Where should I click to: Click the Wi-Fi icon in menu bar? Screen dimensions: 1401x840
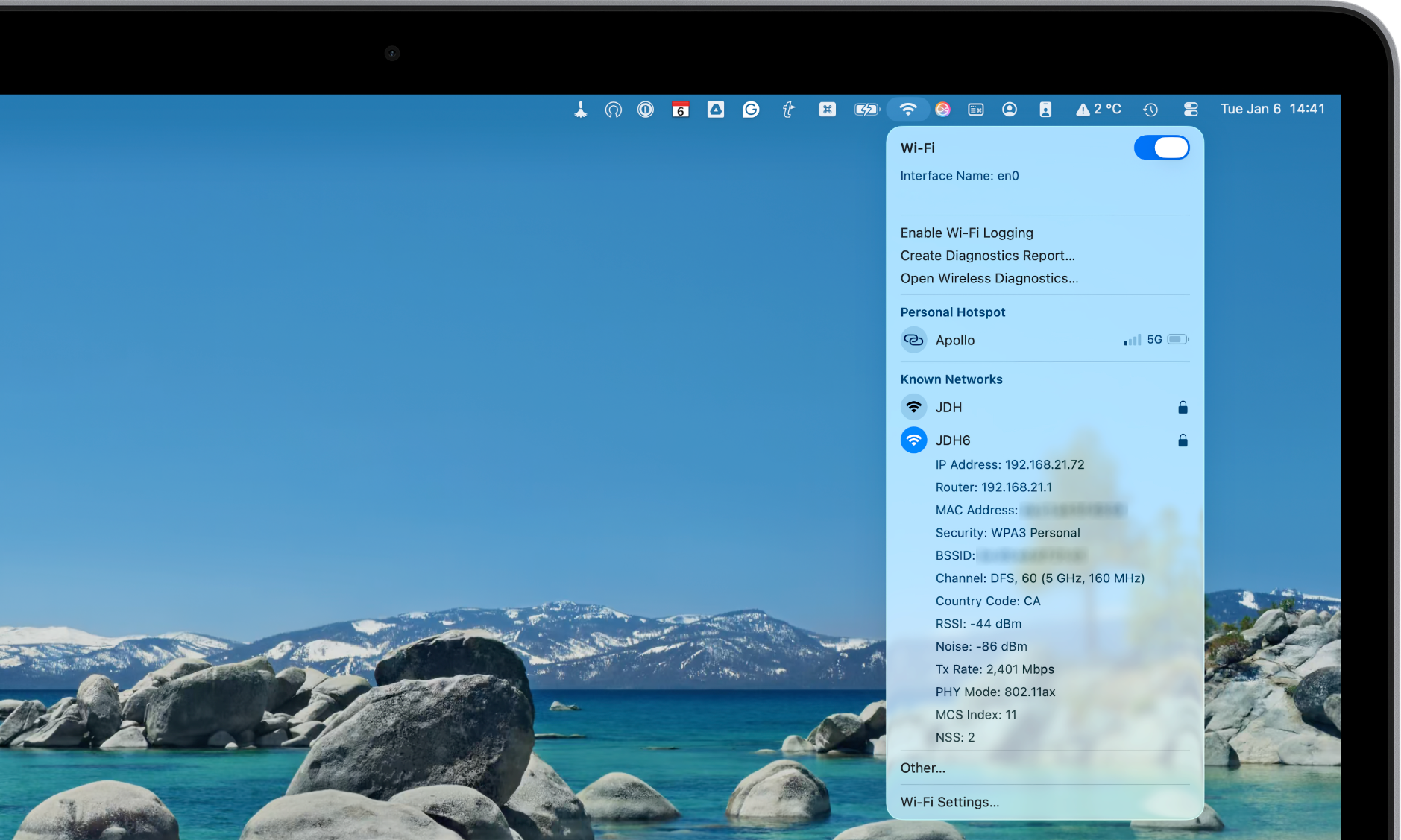point(907,110)
